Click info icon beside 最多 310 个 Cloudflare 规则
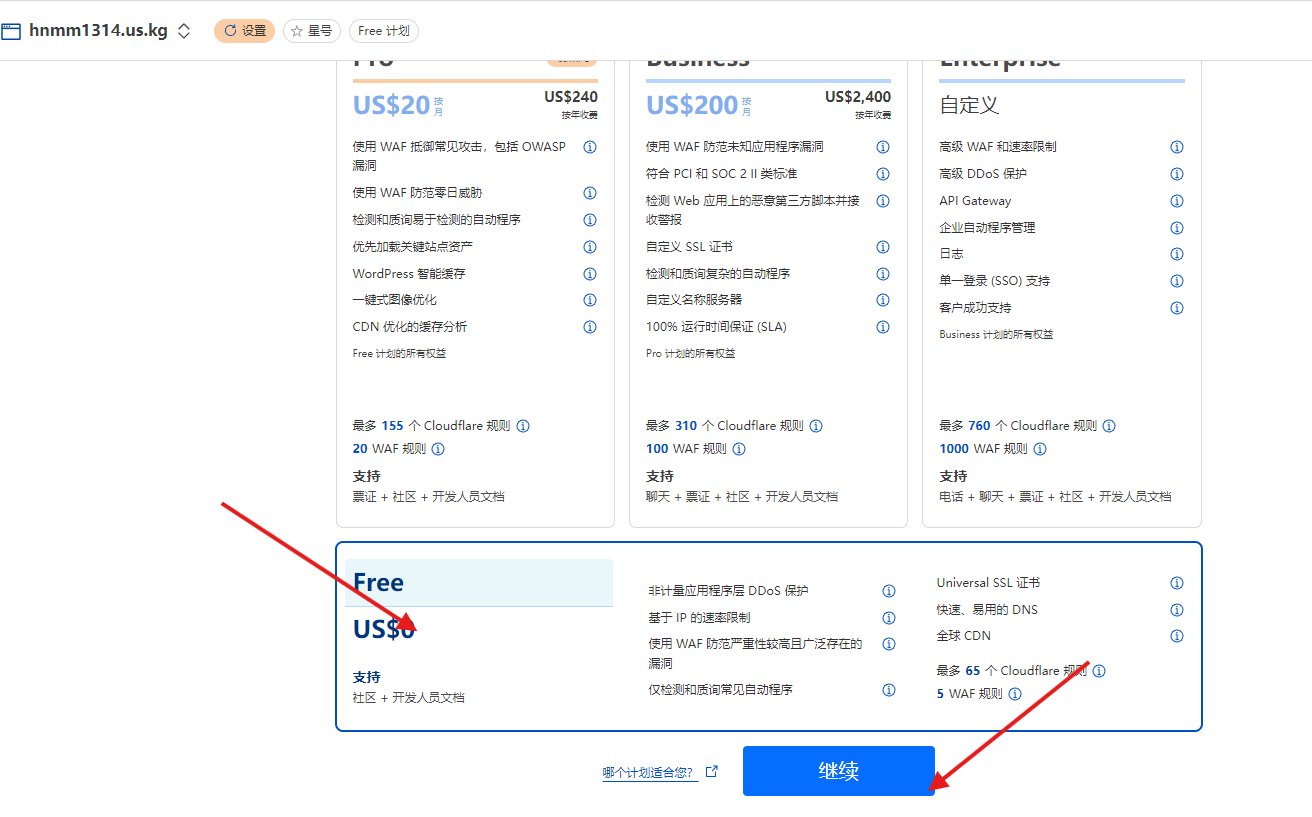The height and width of the screenshot is (817, 1312). 816,426
